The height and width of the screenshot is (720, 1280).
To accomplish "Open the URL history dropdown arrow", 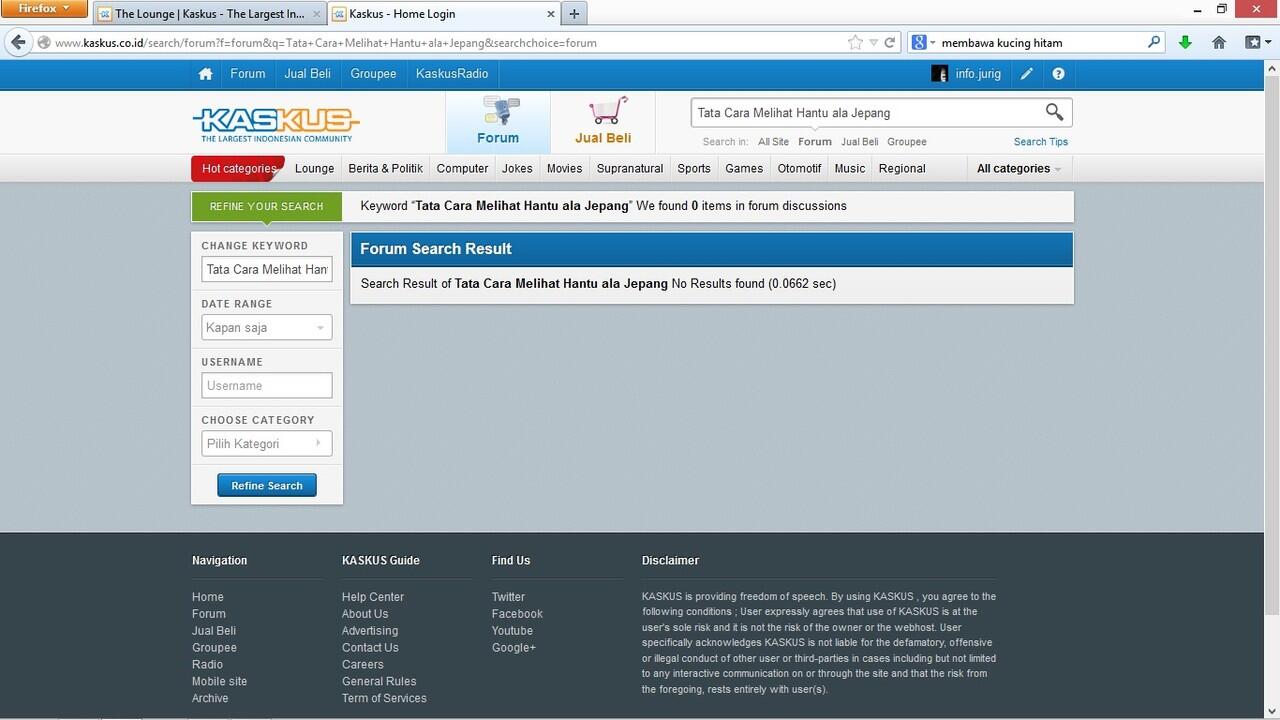I will pyautogui.click(x=874, y=43).
